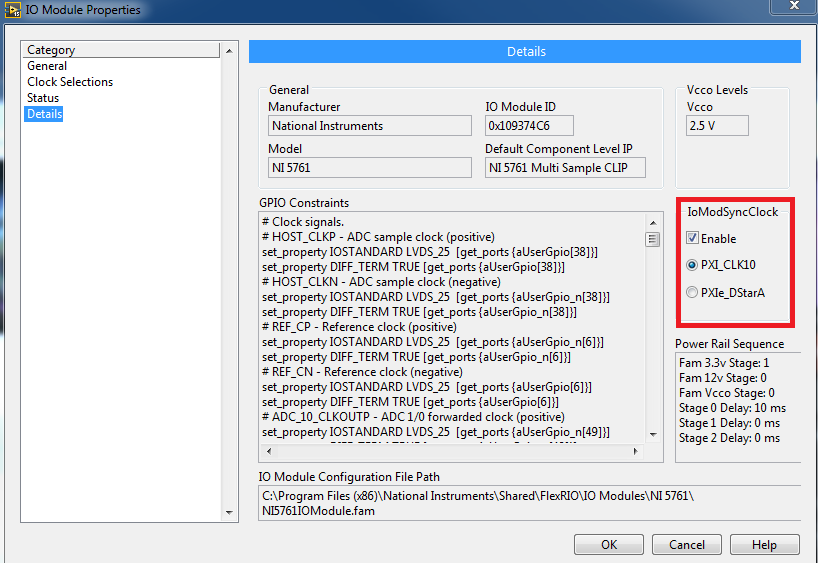Click GPIO Constraints scroll up arrow
Image resolution: width=818 pixels, height=563 pixels.
click(653, 223)
